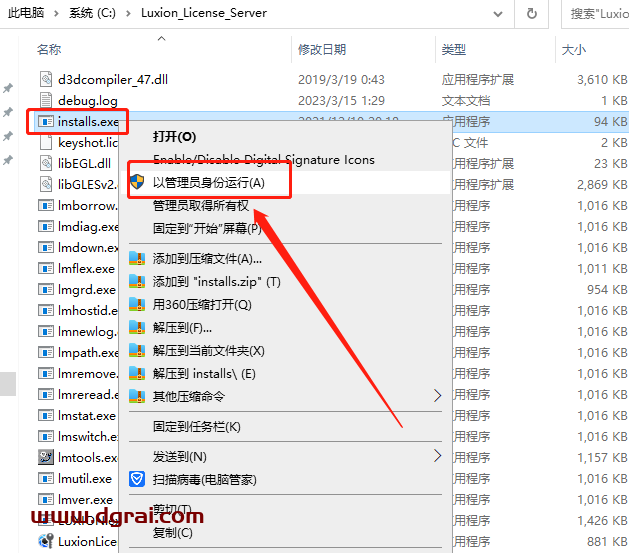The image size is (629, 553).
Task: Click the 360 compress icon beside 解压到(F)
Action: [x=137, y=328]
